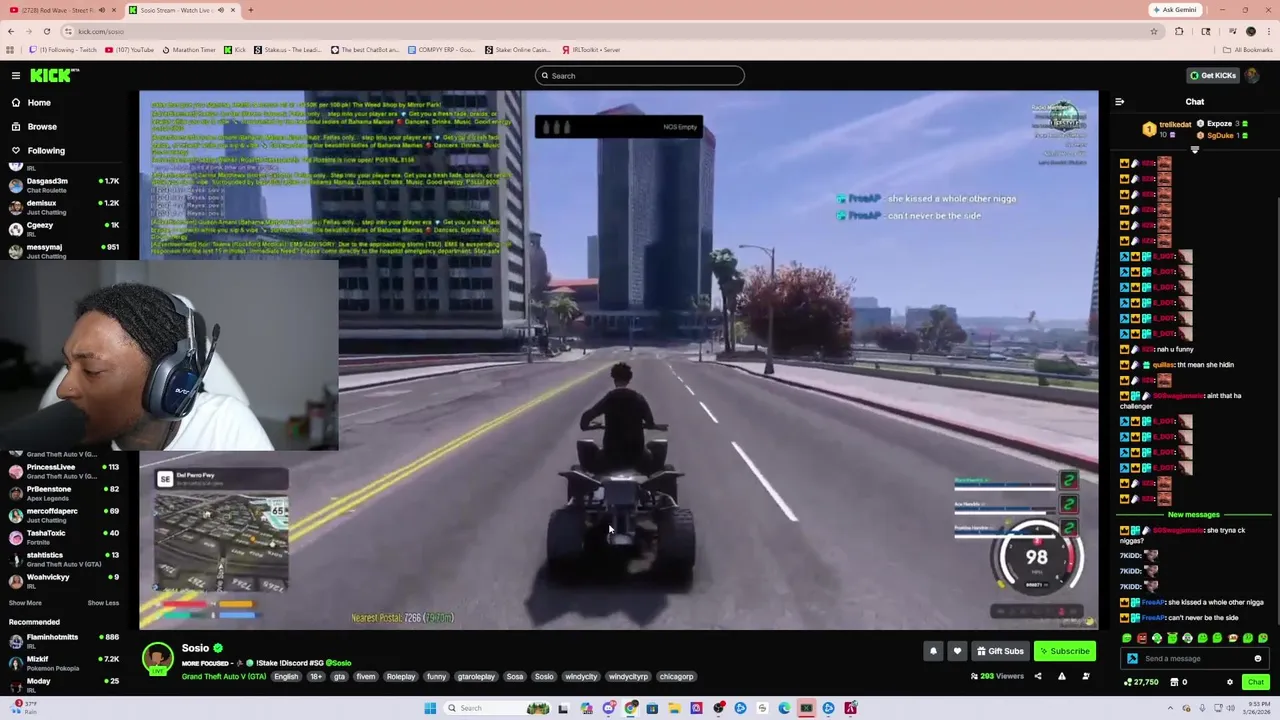Click the share stream icon

[x=1037, y=677]
